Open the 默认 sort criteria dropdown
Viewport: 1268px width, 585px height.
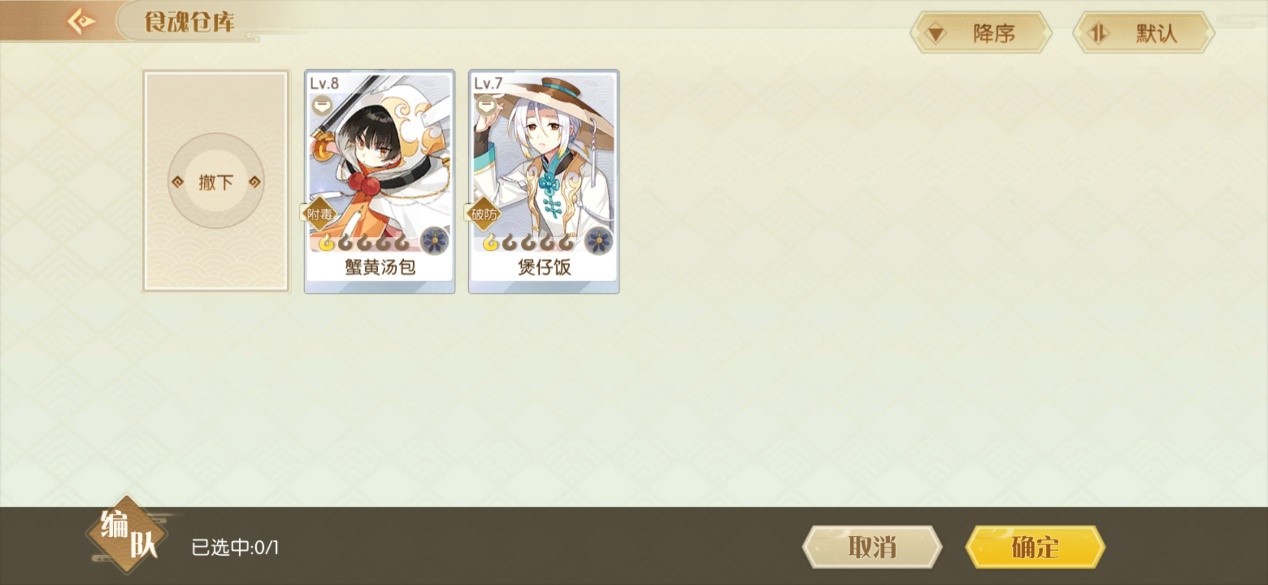(1143, 33)
